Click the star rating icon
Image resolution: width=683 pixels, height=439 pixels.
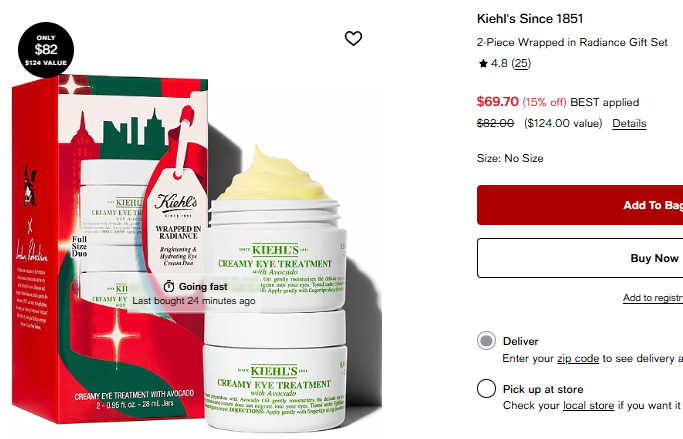(x=483, y=64)
